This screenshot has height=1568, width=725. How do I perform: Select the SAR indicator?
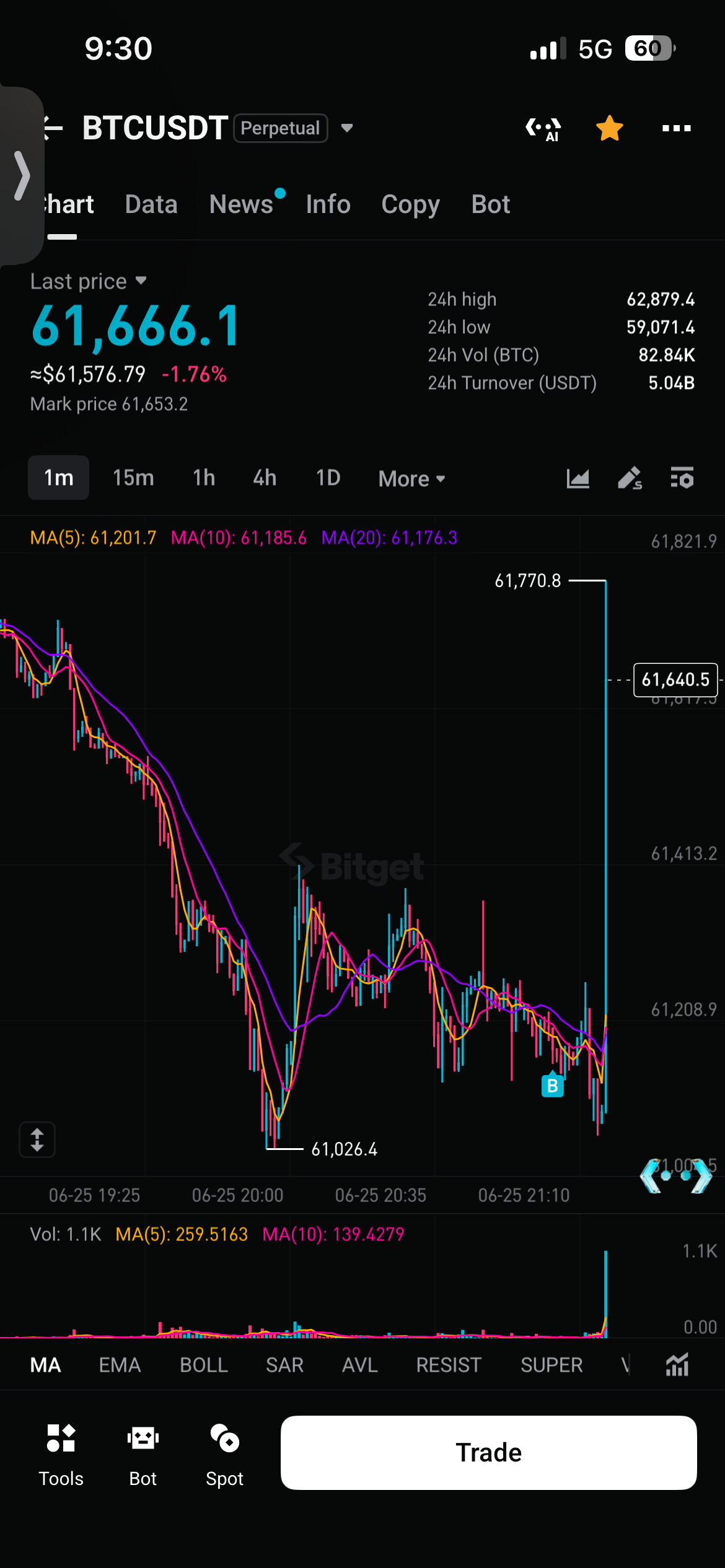(x=285, y=1365)
